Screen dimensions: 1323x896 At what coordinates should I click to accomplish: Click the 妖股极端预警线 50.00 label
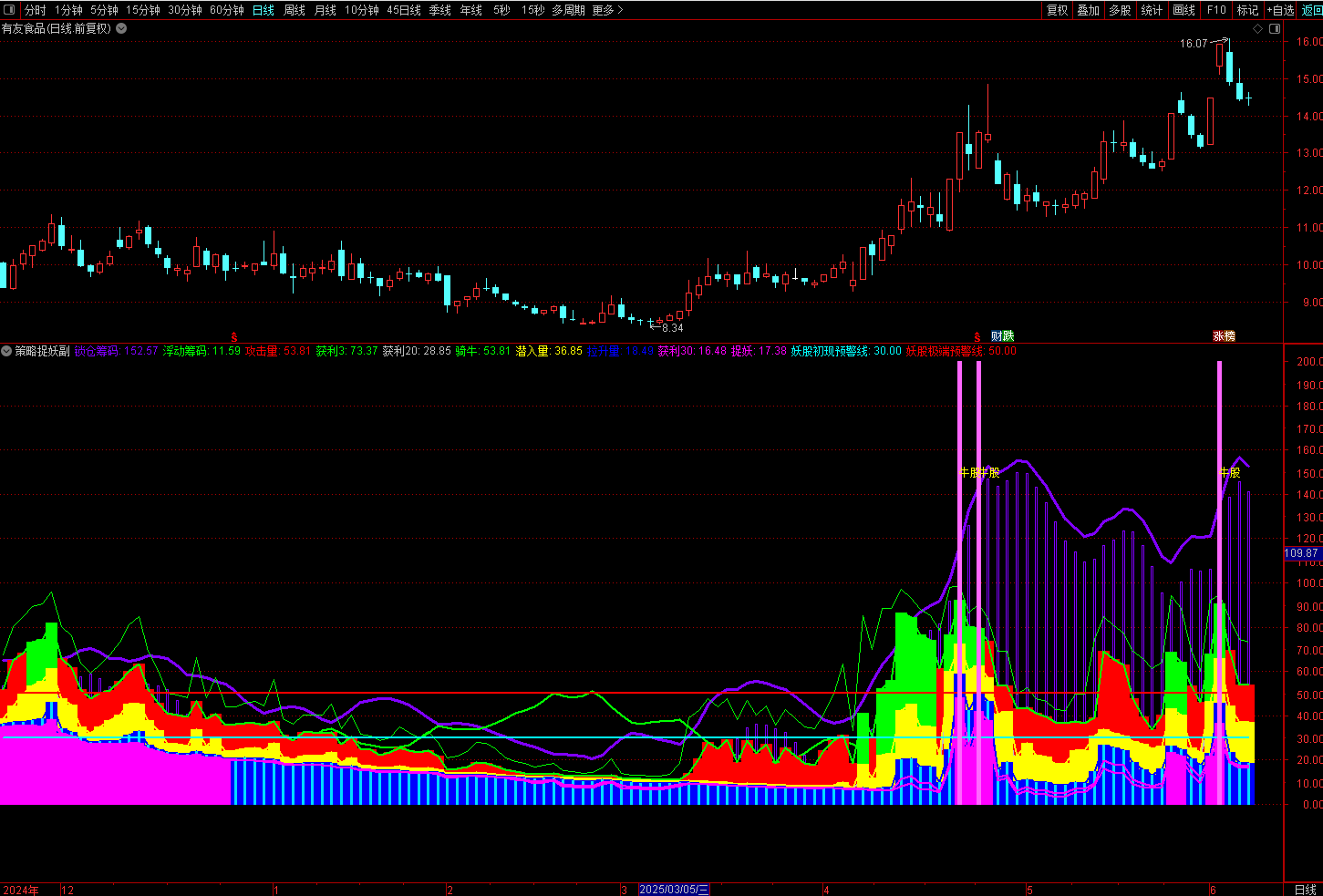pyautogui.click(x=961, y=351)
